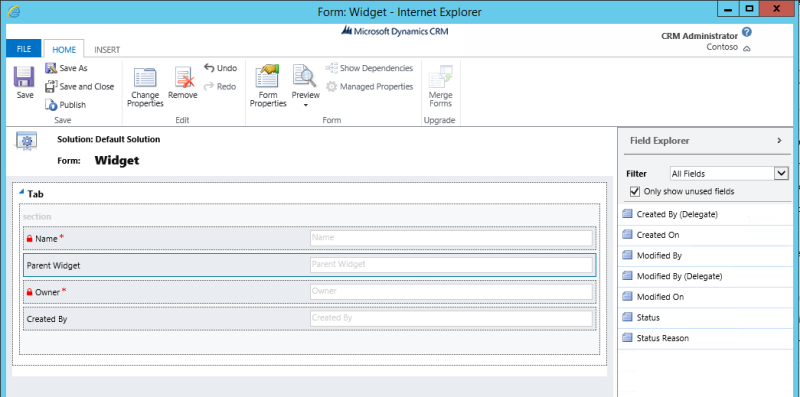Open Form Properties

click(x=268, y=86)
